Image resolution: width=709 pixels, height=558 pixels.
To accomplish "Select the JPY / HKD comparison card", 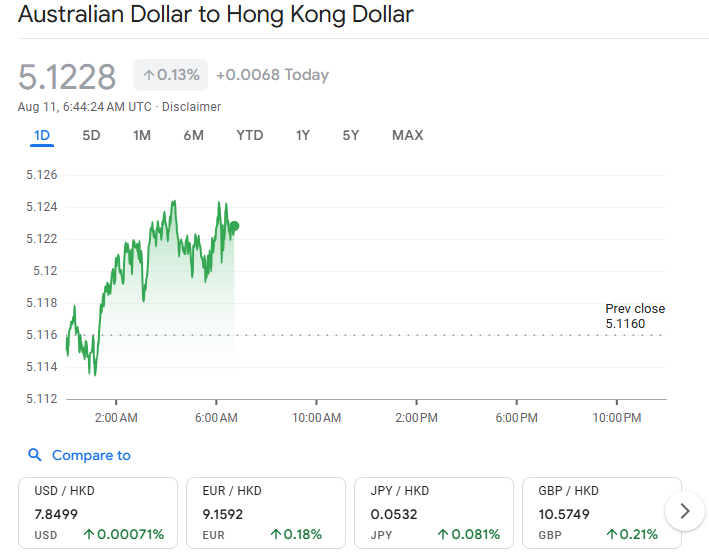I will point(433,512).
